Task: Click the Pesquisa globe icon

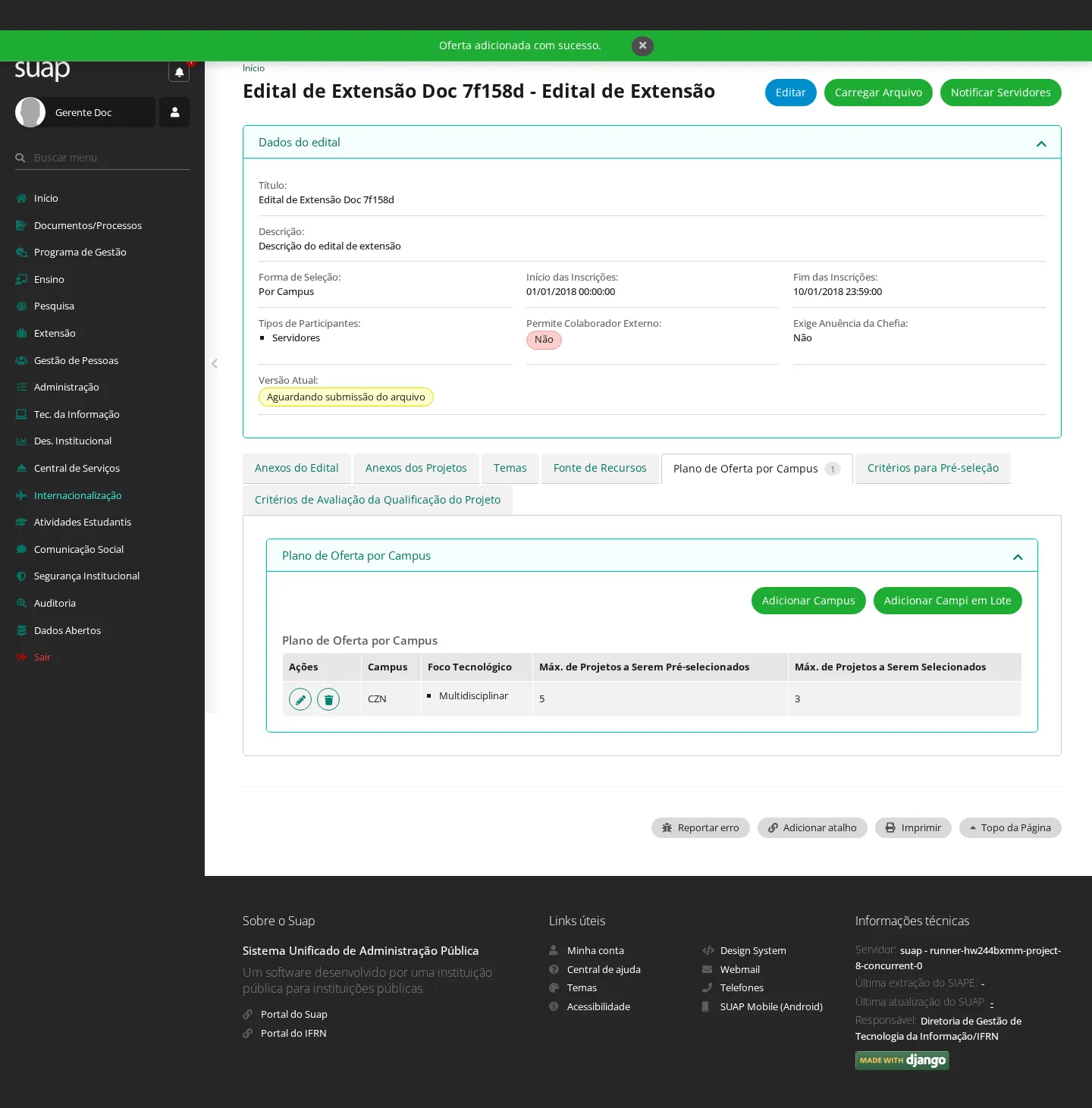Action: tap(21, 306)
